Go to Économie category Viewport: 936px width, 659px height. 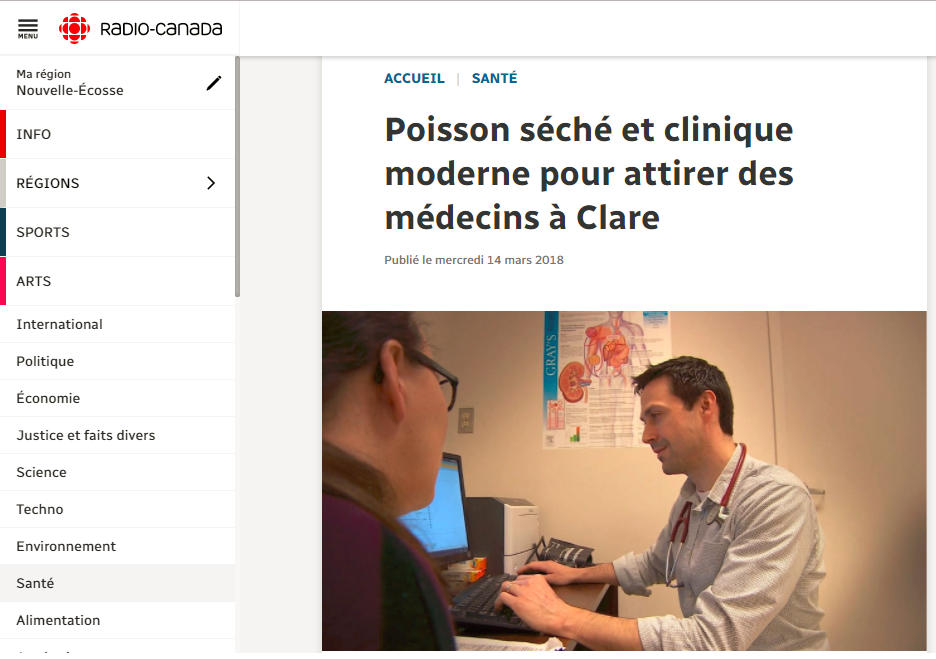click(118, 398)
